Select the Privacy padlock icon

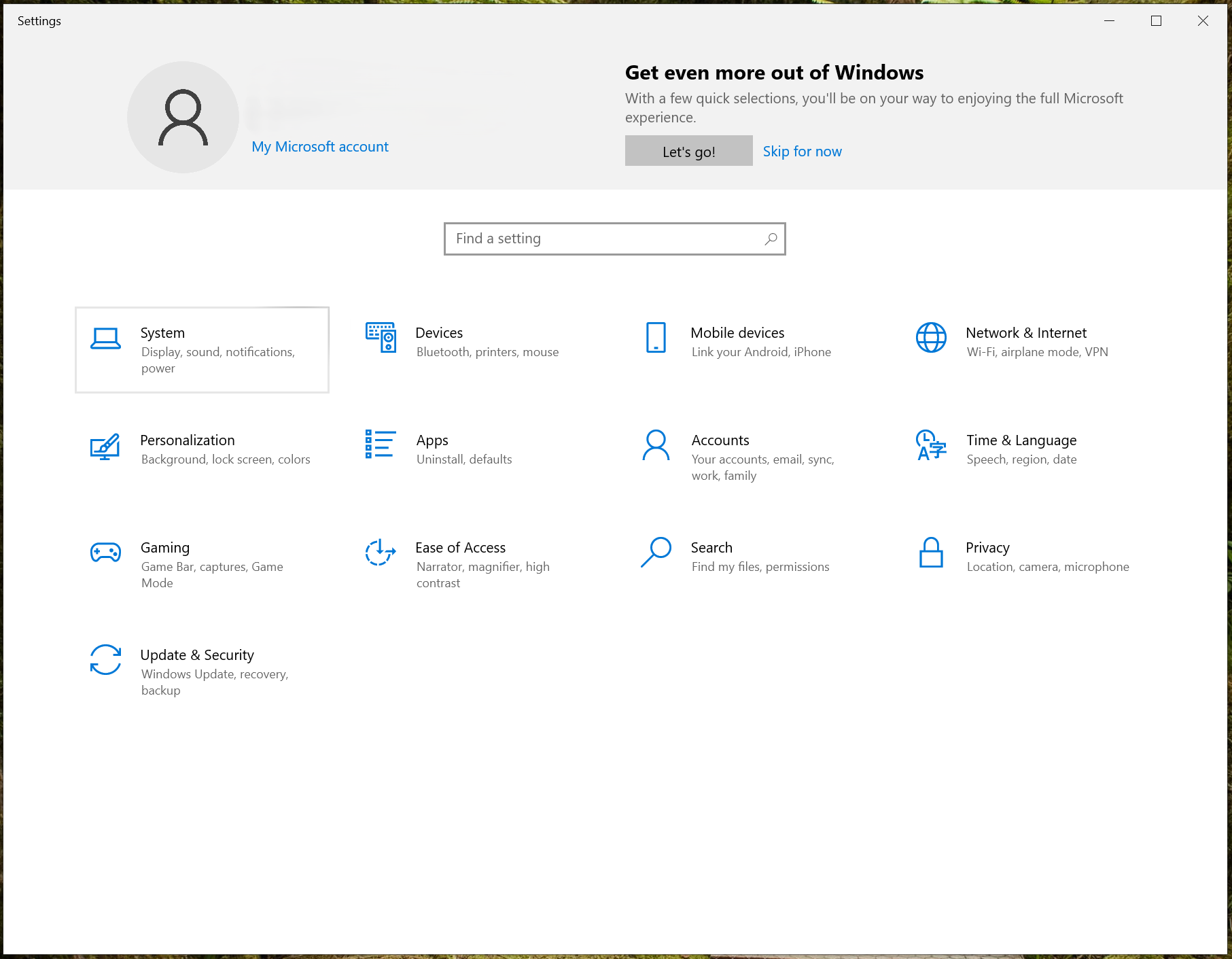(x=931, y=552)
